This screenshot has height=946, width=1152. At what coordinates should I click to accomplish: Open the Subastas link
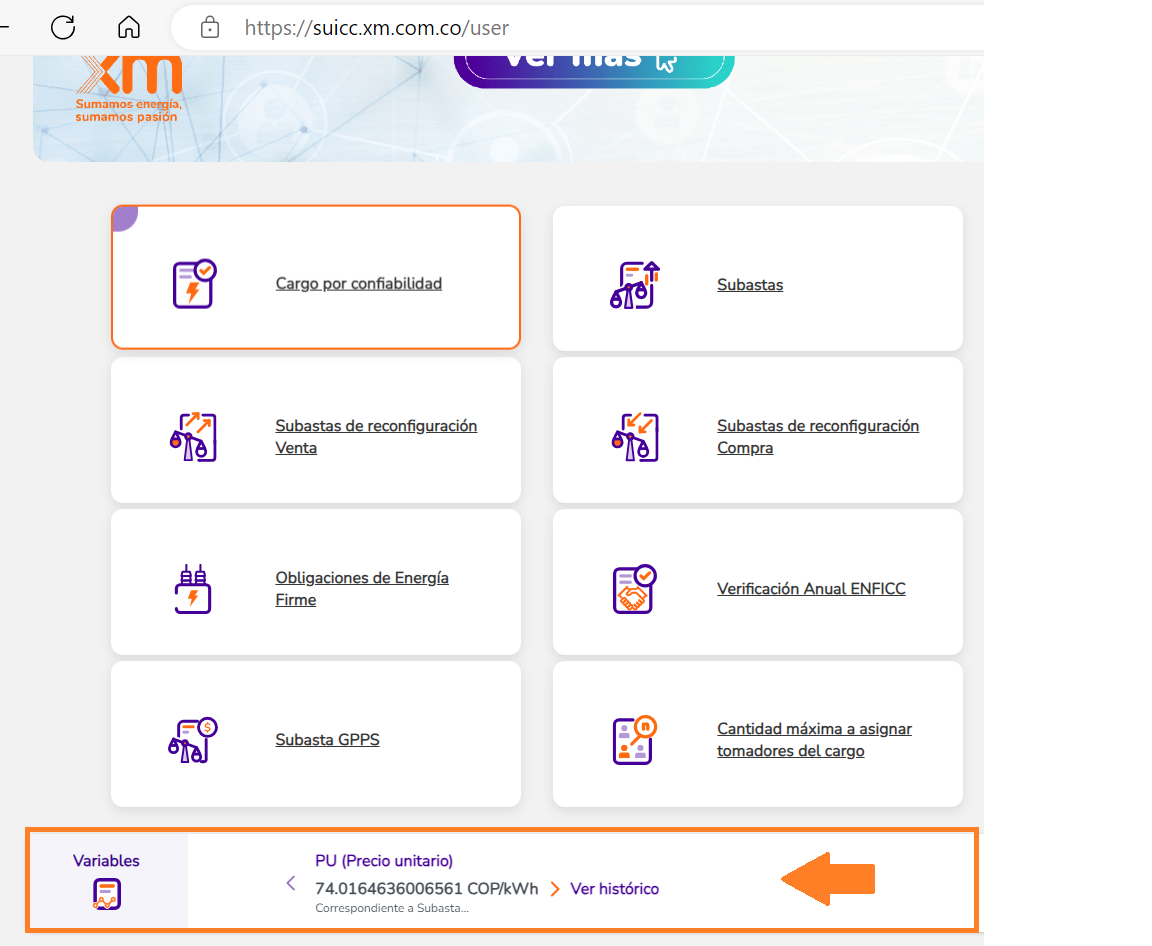(749, 285)
